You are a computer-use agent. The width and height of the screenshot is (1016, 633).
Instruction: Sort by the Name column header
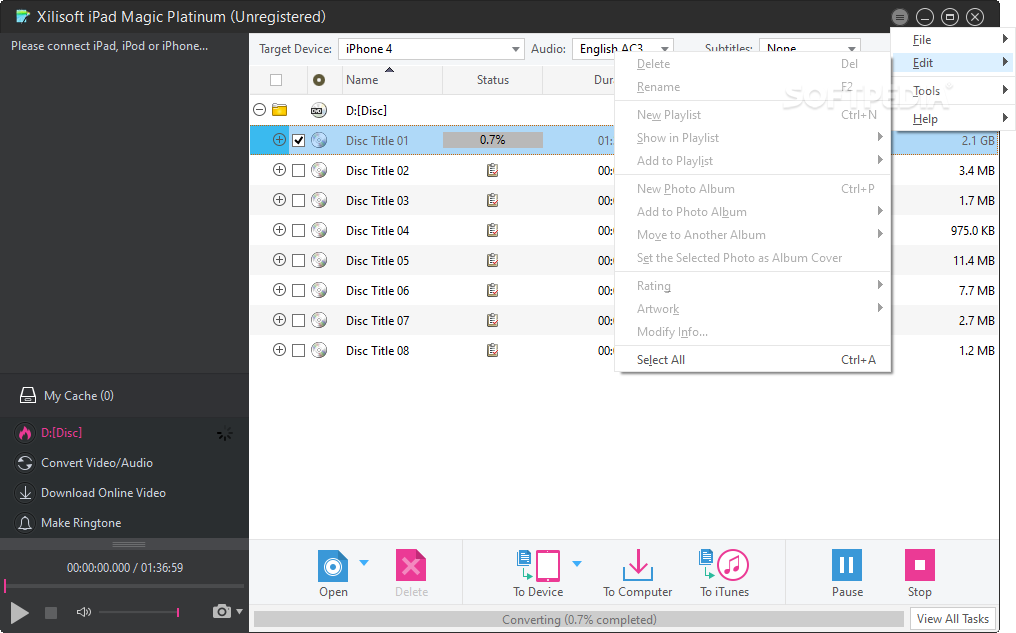click(x=392, y=80)
